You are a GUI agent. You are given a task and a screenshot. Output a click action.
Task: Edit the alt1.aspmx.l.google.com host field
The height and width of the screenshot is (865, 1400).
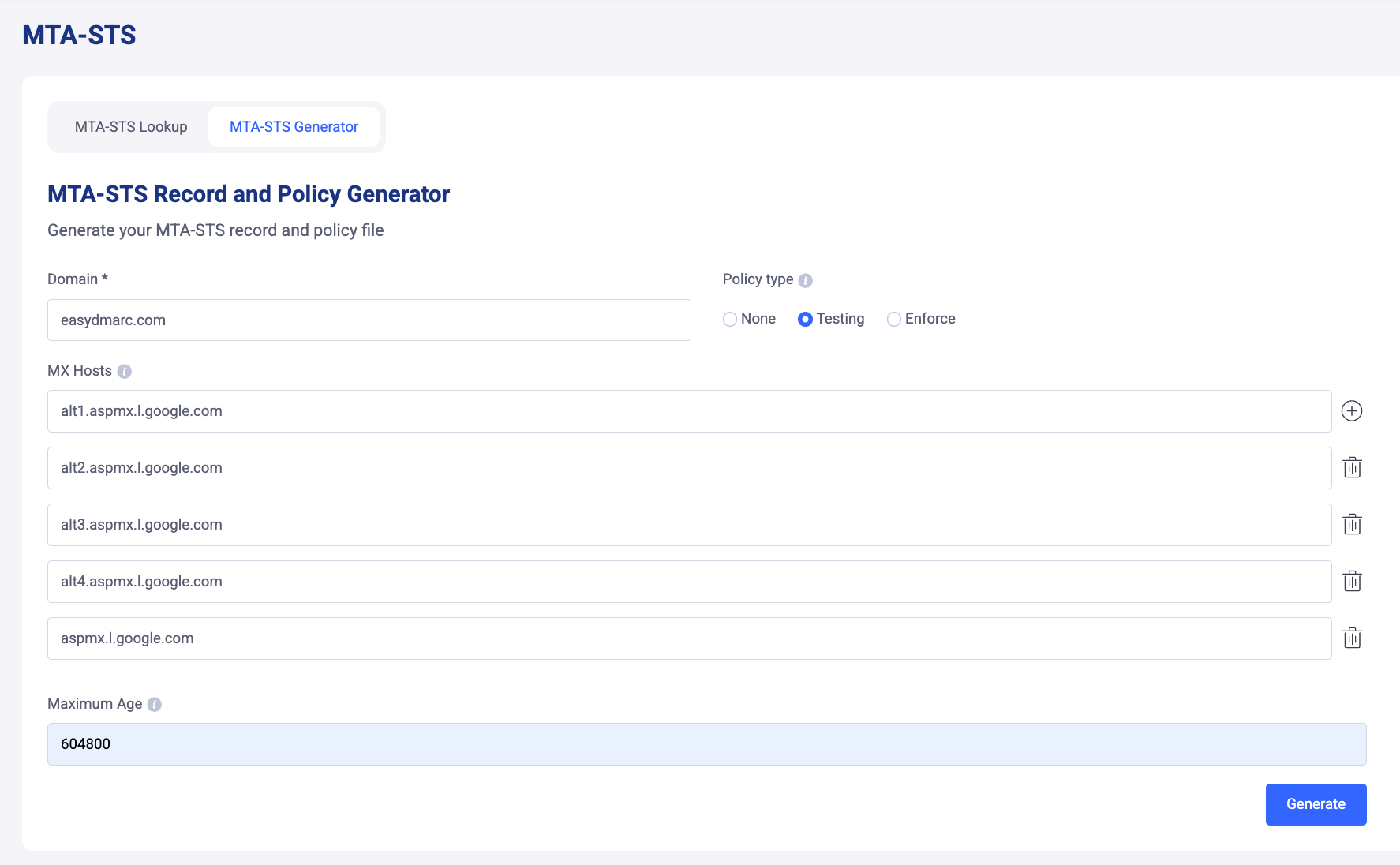(x=689, y=411)
